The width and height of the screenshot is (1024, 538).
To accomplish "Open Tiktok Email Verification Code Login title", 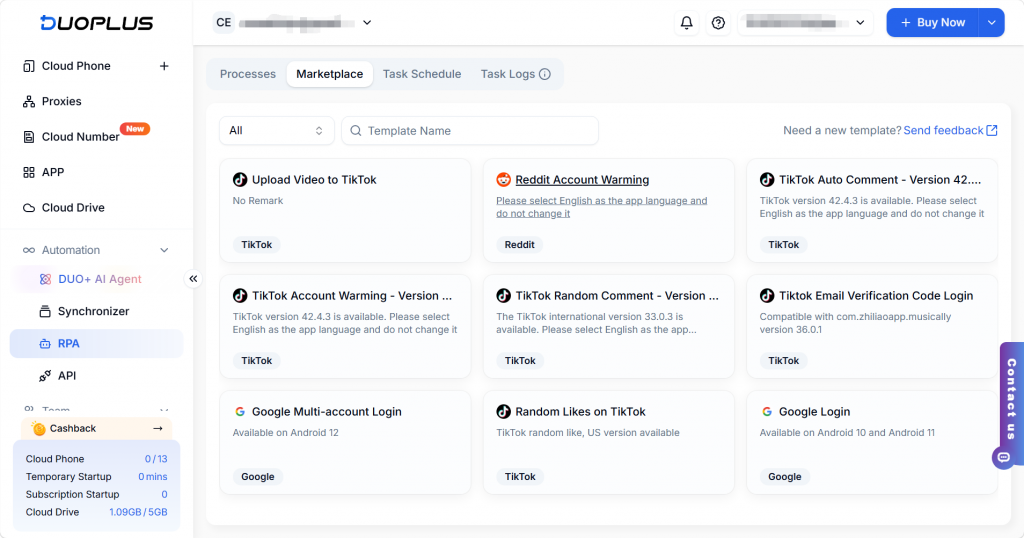I will (876, 296).
